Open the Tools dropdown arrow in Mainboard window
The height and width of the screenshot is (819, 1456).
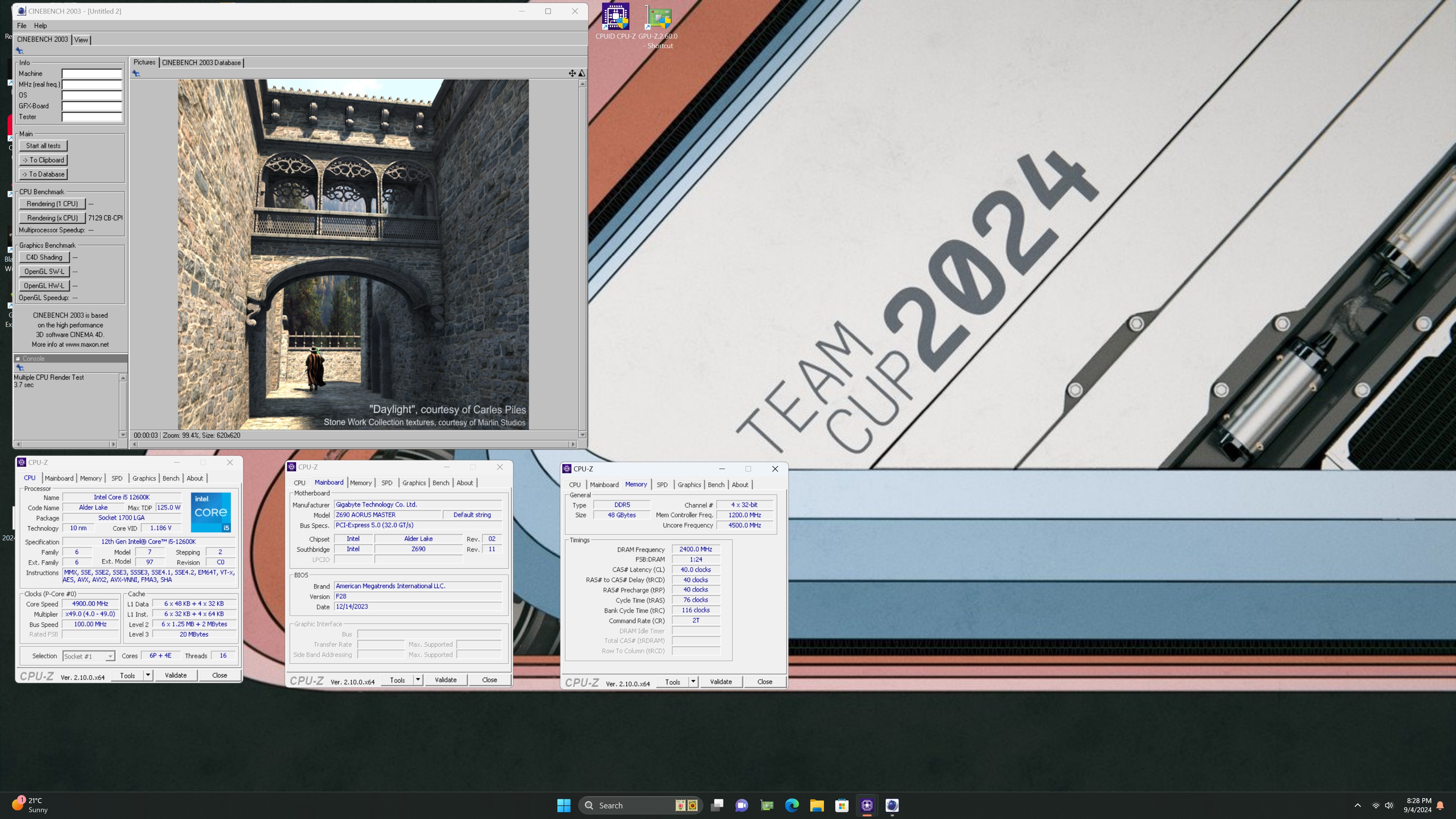coord(418,679)
